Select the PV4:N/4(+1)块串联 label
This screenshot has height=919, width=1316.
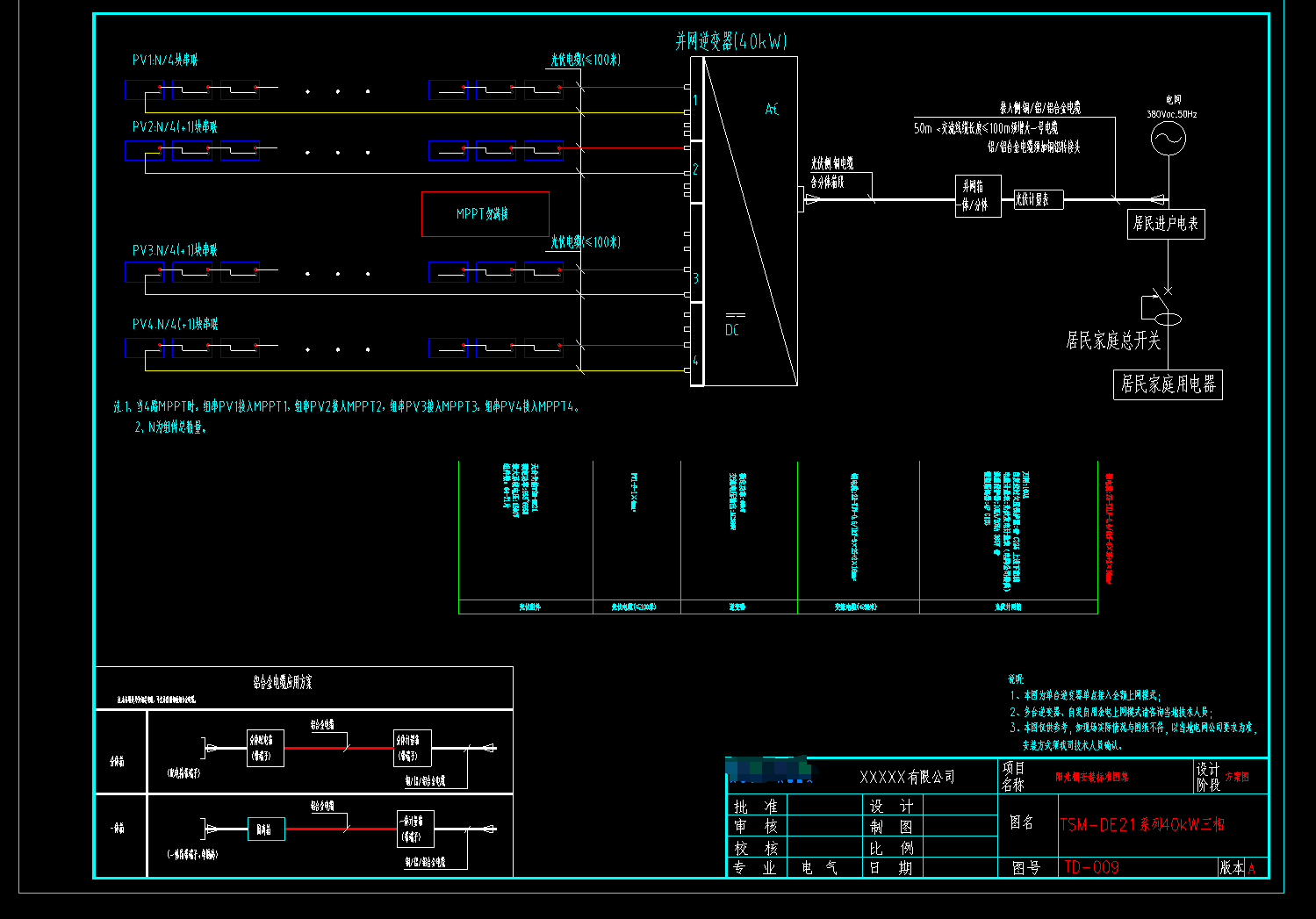click(x=175, y=324)
